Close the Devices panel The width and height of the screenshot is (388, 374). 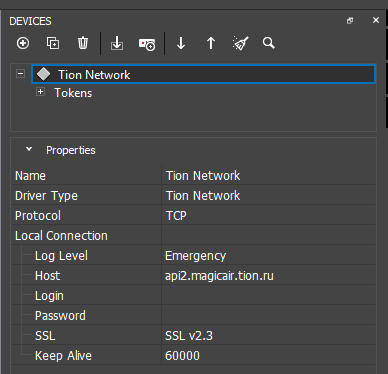[376, 20]
